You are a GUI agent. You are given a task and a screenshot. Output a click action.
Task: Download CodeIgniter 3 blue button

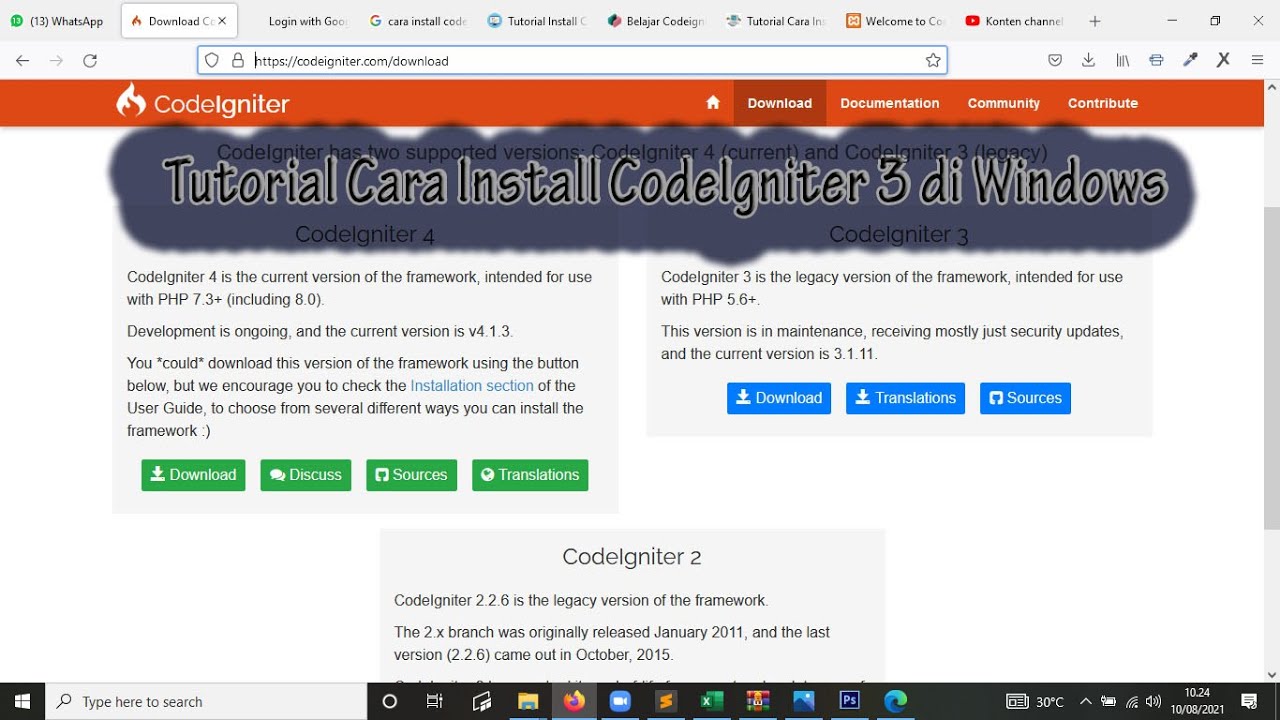(779, 398)
